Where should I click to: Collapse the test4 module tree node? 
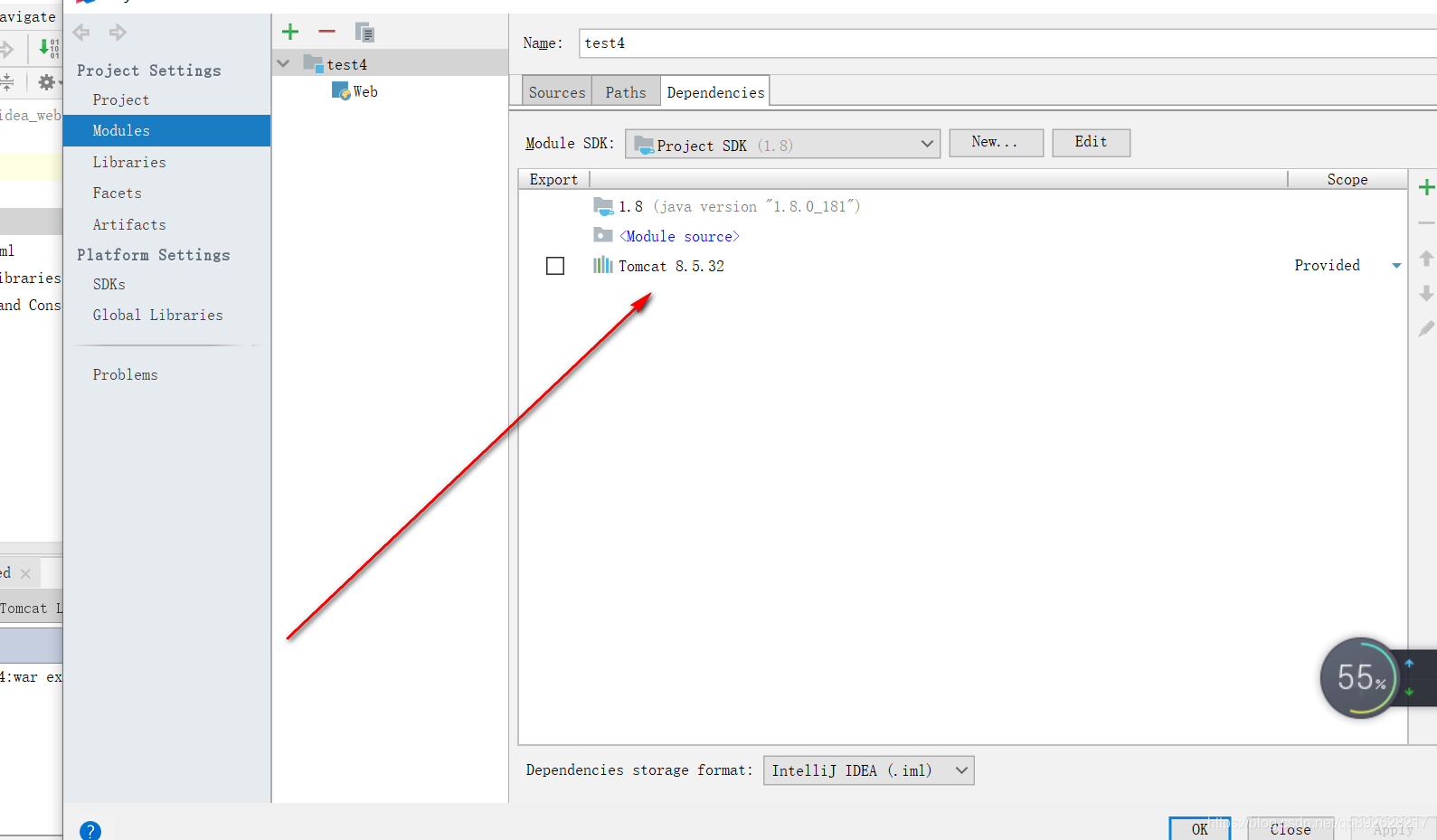[x=283, y=63]
